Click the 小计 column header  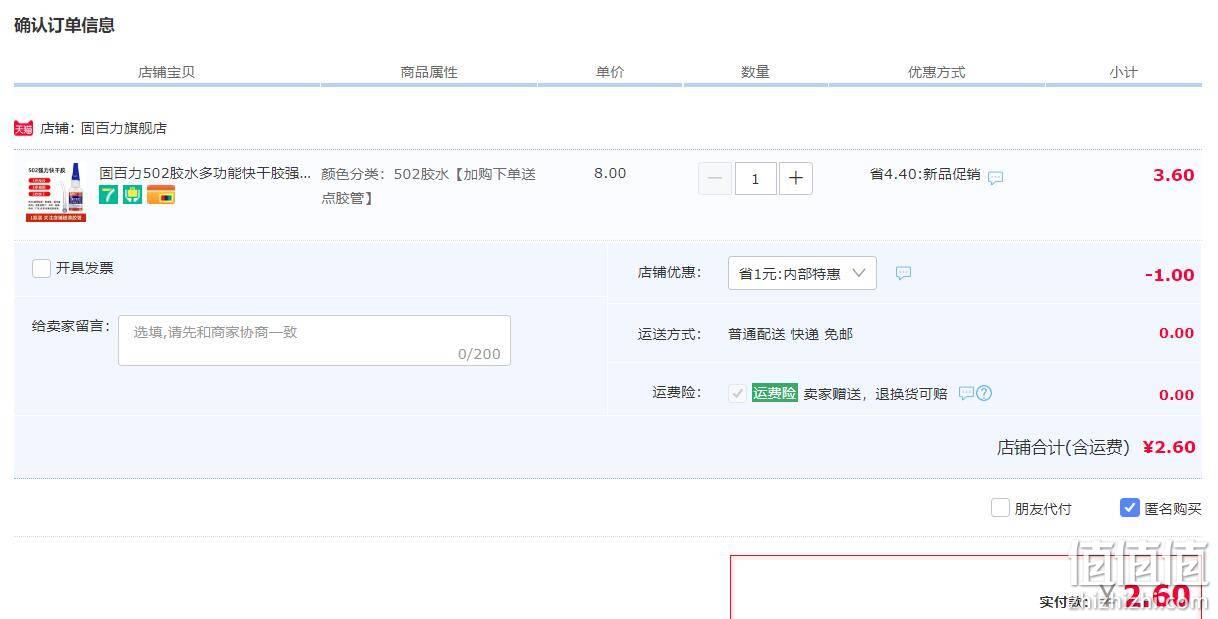pos(1123,72)
